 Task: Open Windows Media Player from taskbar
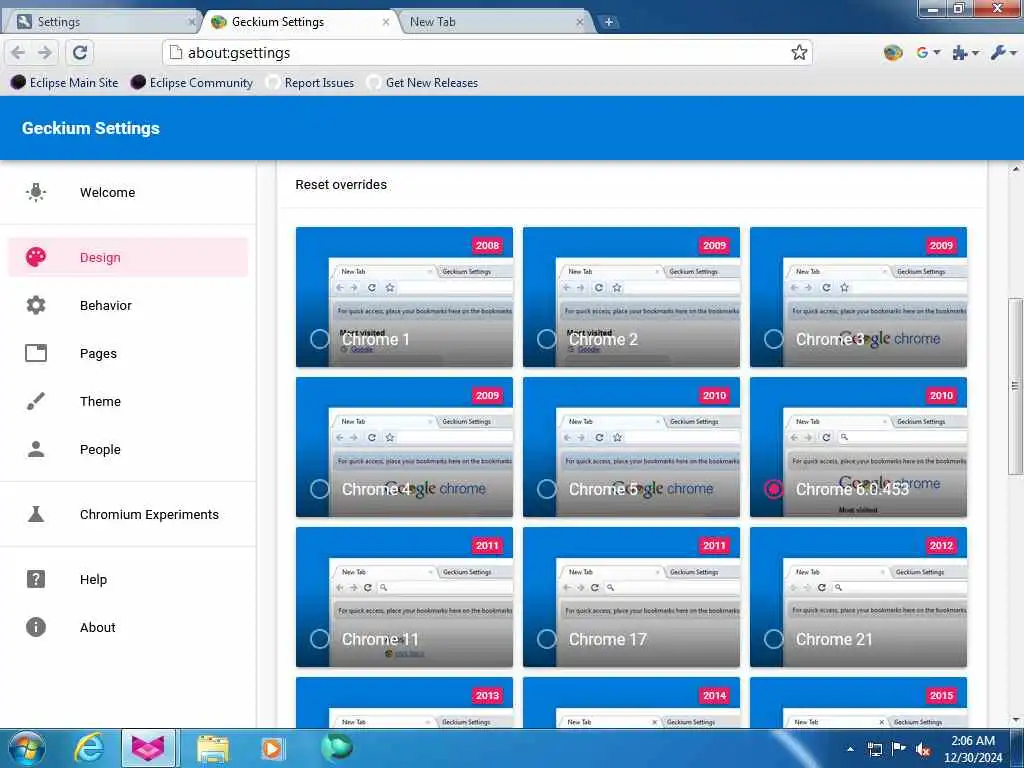(272, 748)
